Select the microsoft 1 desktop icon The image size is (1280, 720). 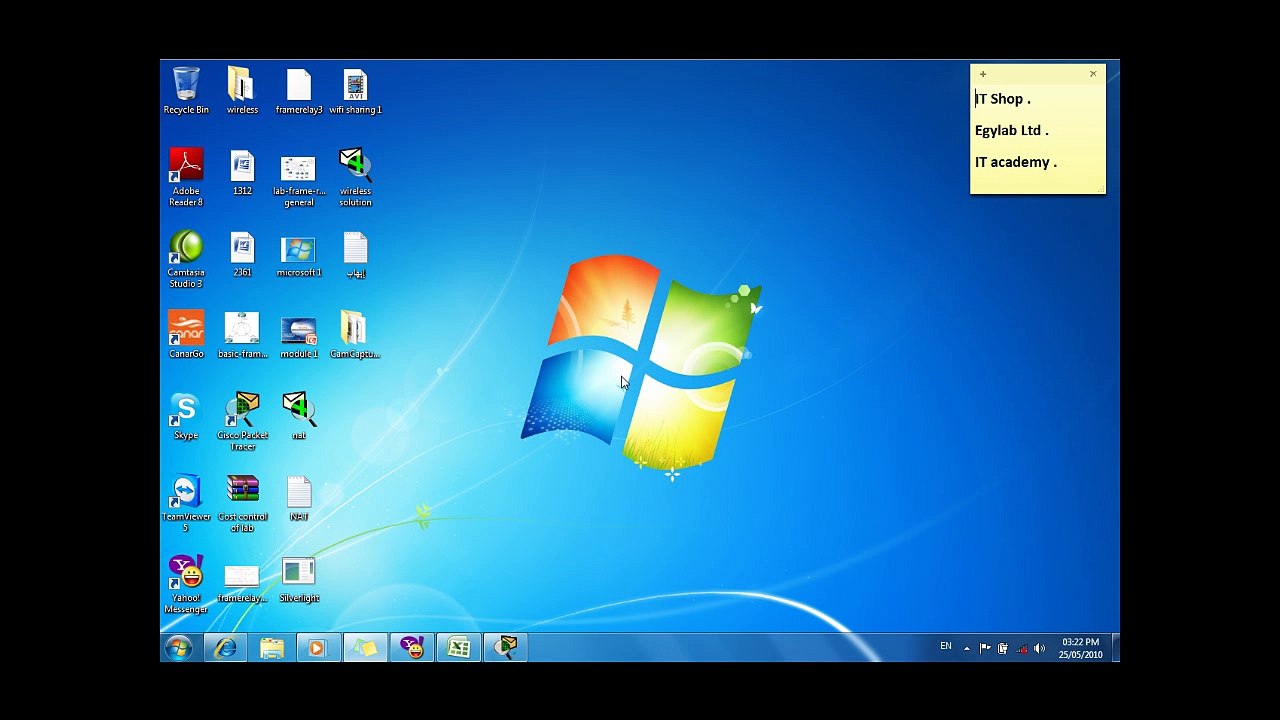[299, 254]
